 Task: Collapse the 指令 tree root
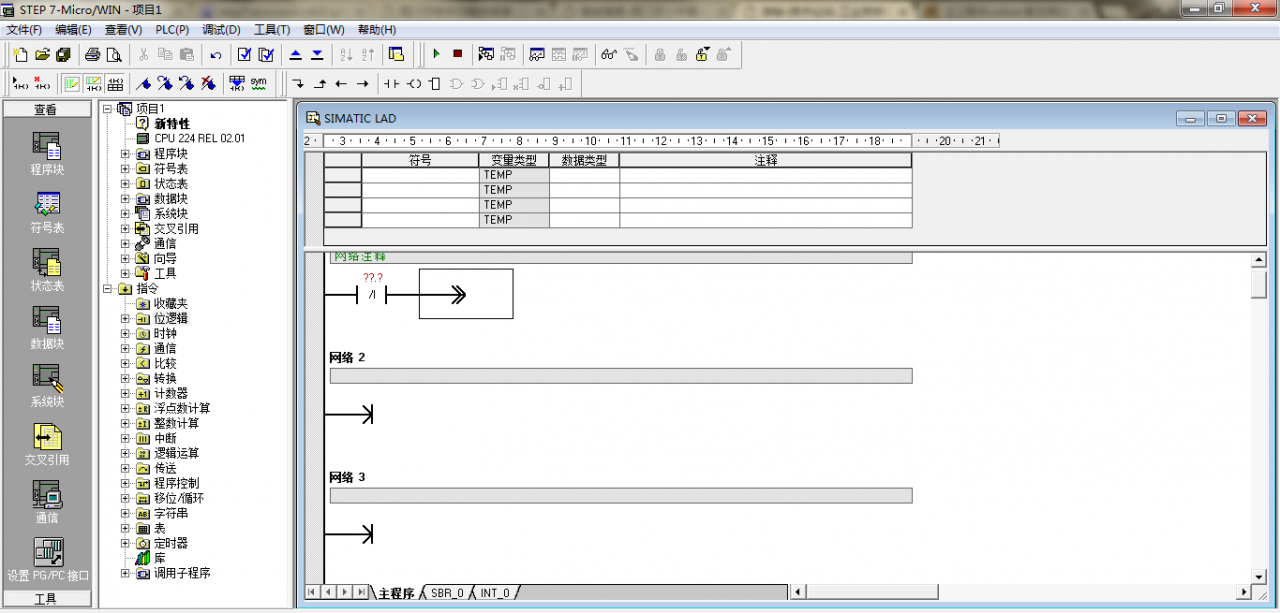[x=108, y=289]
